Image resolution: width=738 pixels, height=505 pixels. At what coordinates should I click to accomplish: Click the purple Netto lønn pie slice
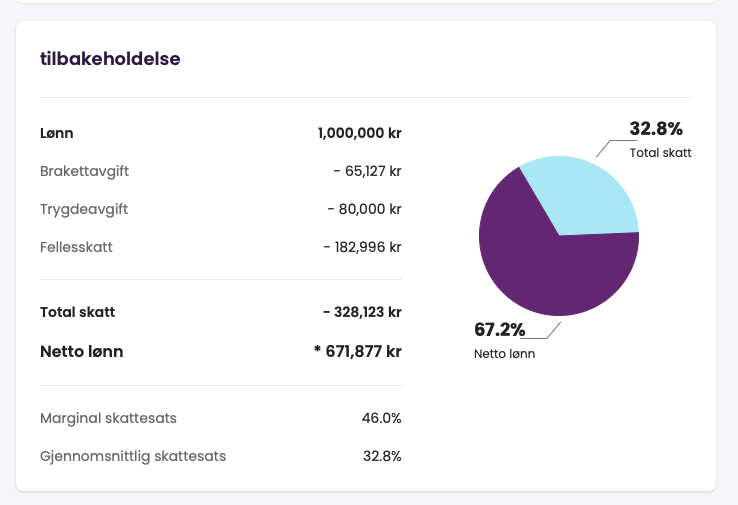[540, 265]
